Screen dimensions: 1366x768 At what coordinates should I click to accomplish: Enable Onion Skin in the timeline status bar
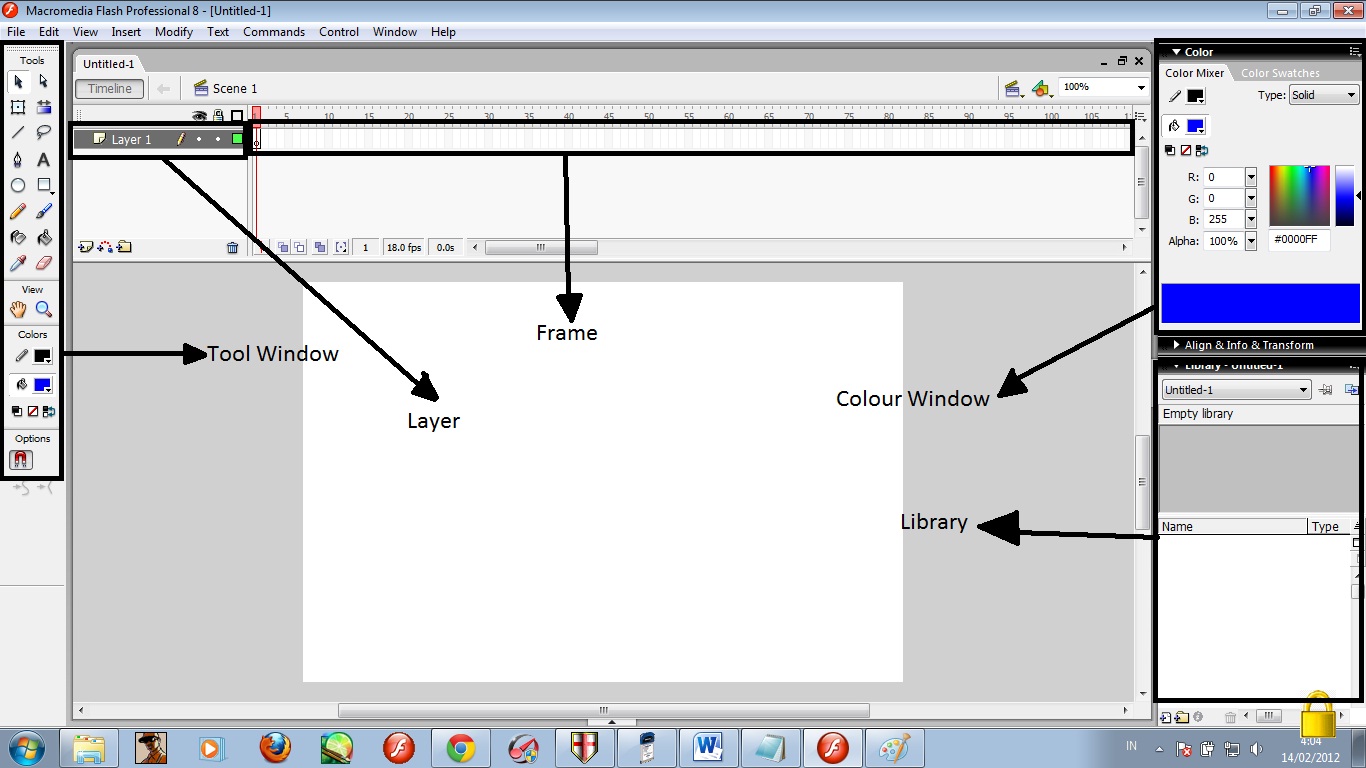[x=284, y=247]
